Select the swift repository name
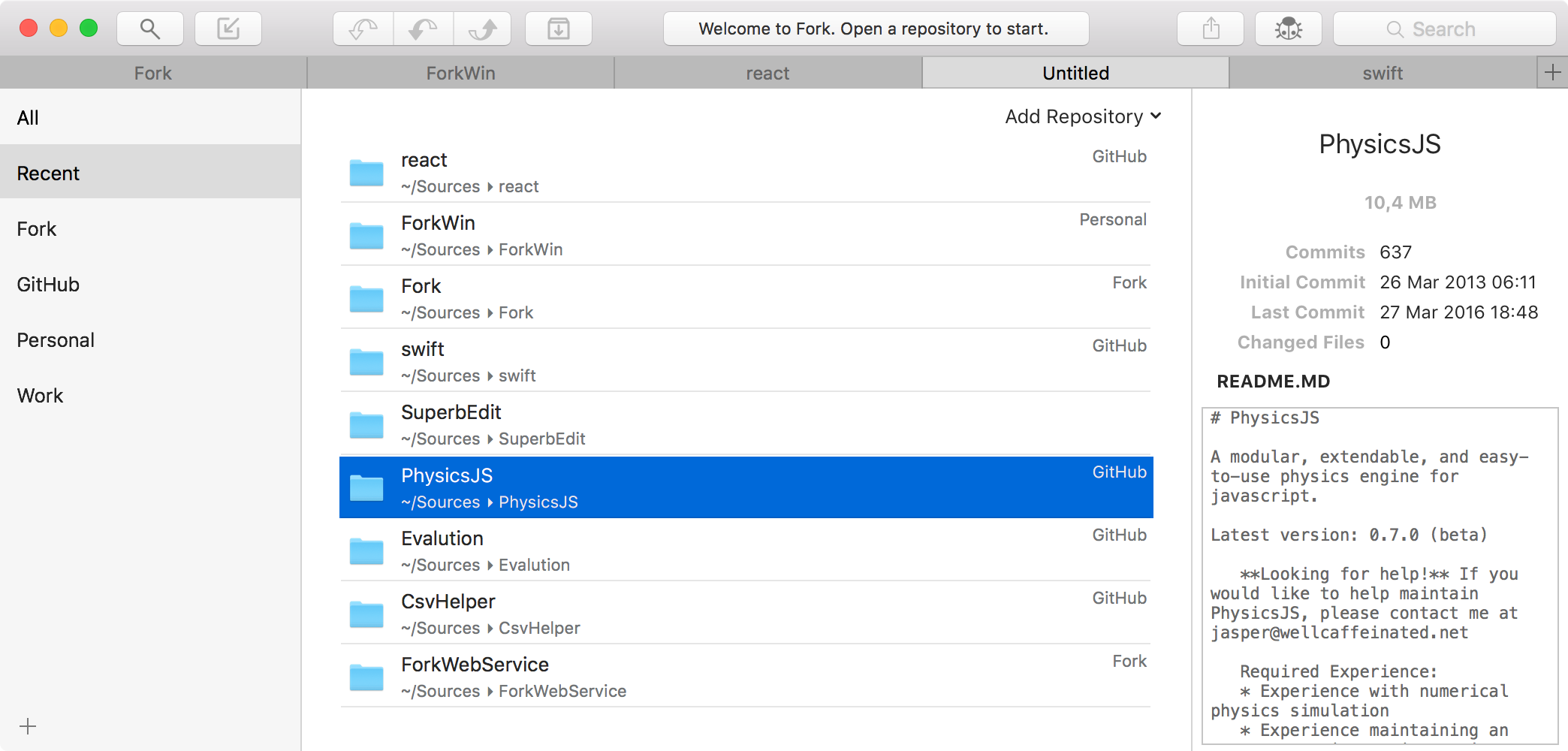1568x751 pixels. pos(423,349)
